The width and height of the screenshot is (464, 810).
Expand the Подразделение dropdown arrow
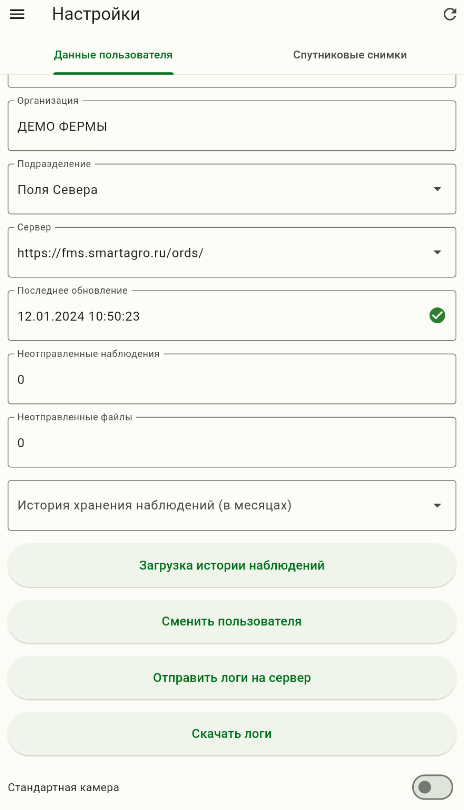[437, 189]
